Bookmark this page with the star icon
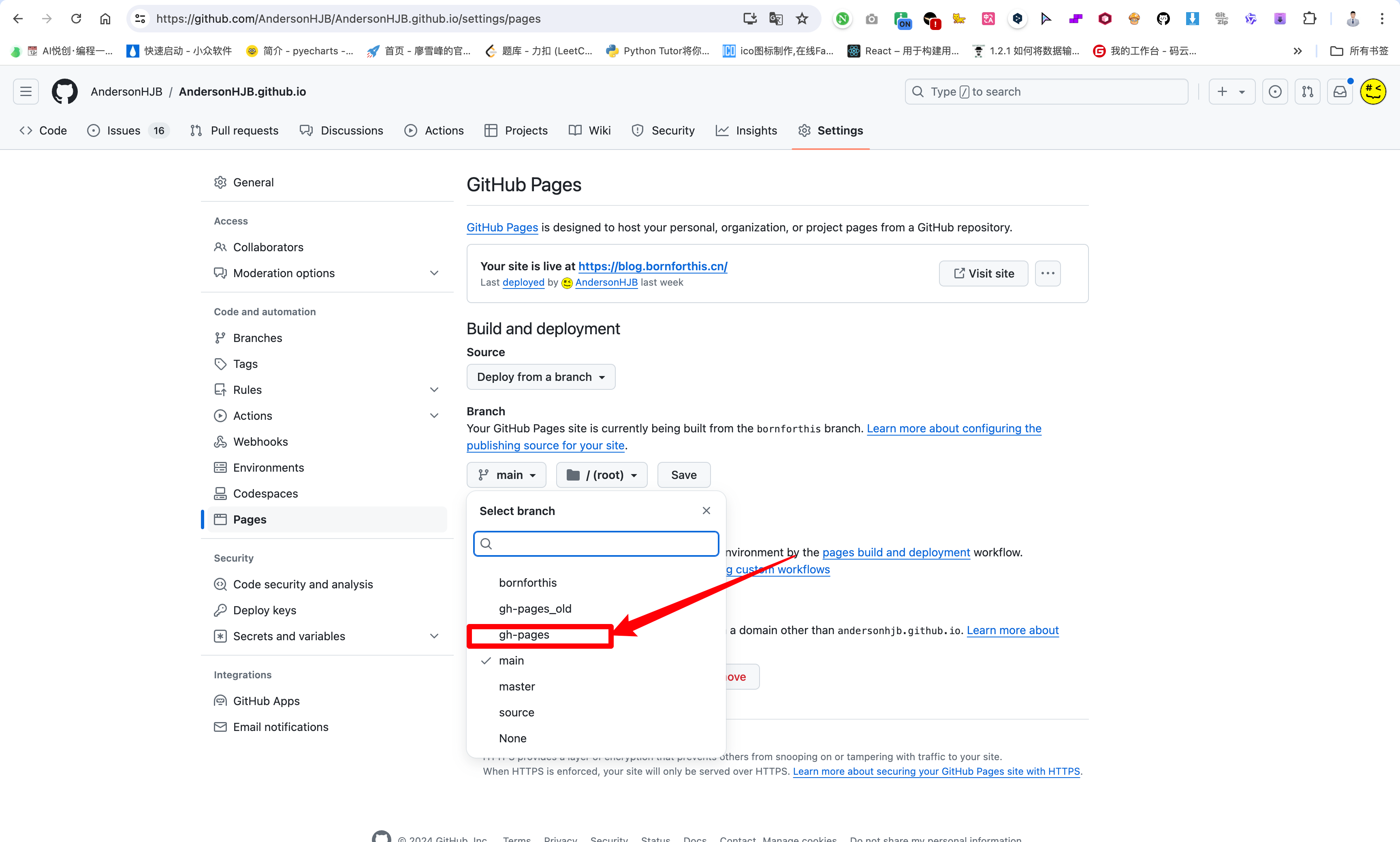 point(802,19)
